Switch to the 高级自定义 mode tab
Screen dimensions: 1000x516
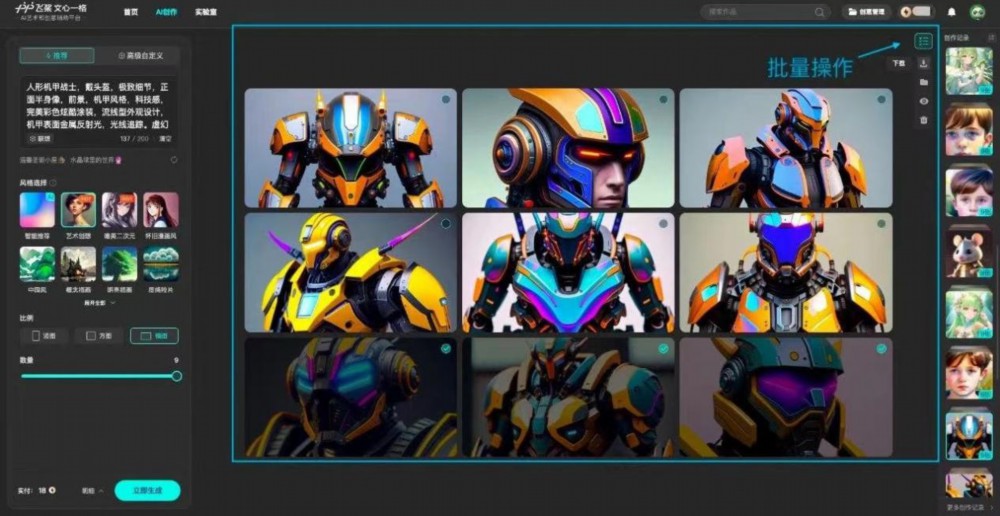[x=140, y=55]
